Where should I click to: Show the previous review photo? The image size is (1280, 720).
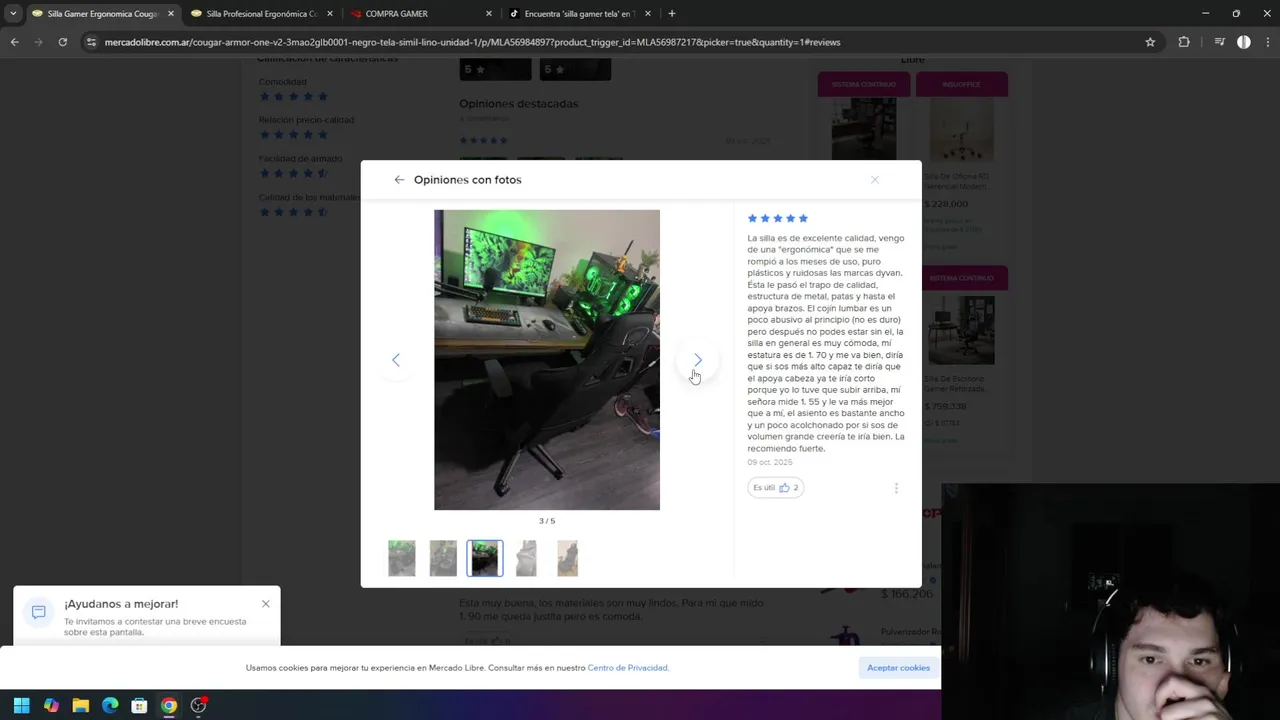396,360
